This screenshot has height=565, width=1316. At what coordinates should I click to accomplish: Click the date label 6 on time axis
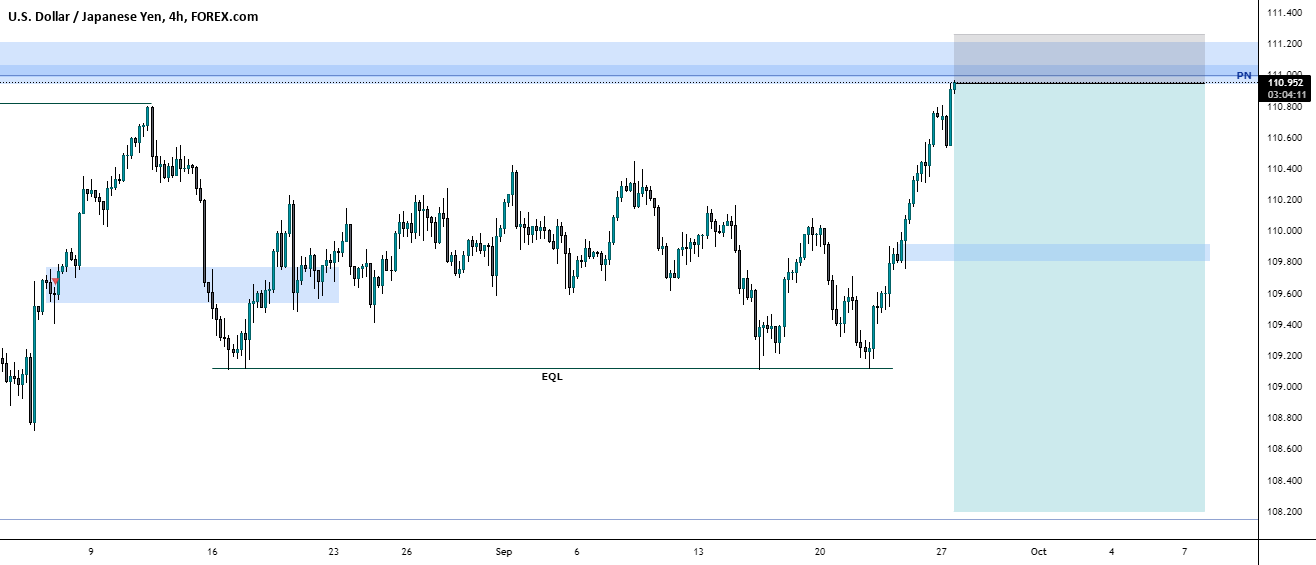click(x=577, y=552)
